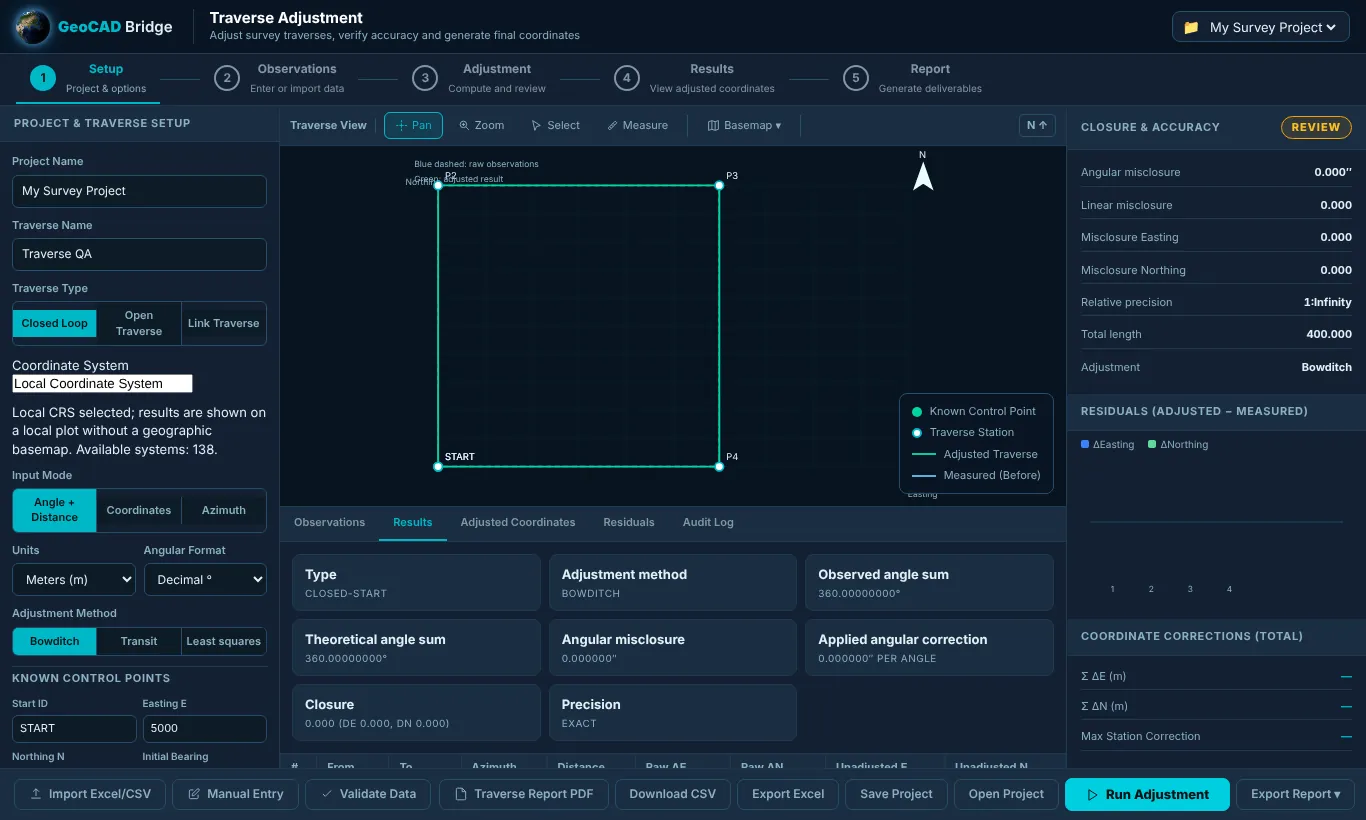Select Link Traverse type

(224, 323)
